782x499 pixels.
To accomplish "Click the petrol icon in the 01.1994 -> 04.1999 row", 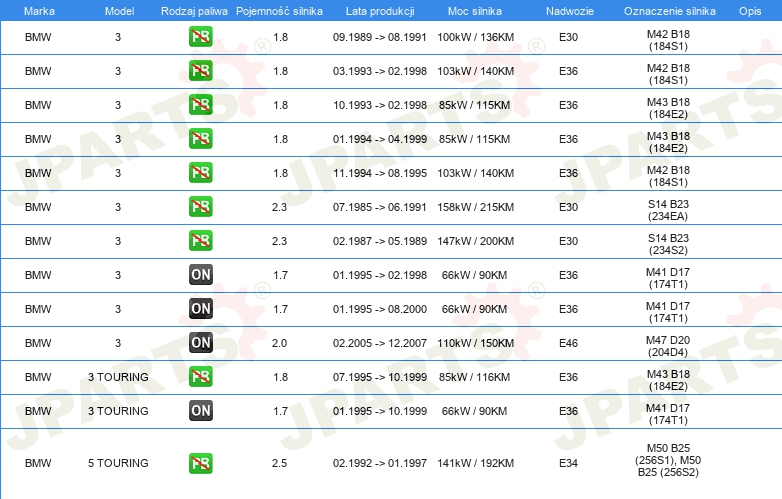I will [200, 139].
